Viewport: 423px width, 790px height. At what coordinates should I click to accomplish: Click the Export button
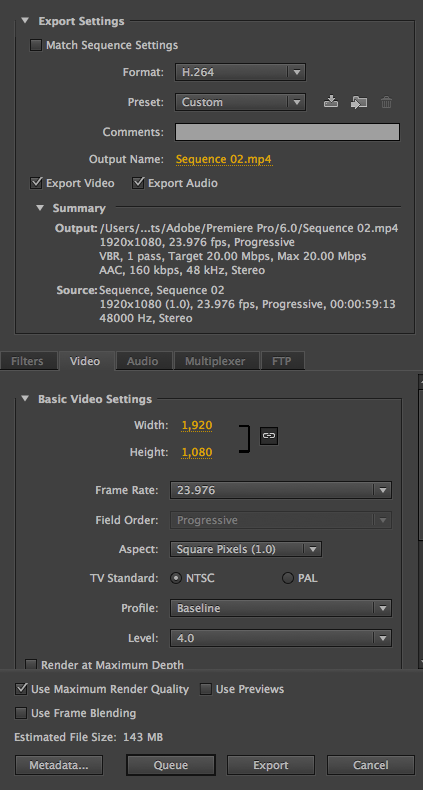pyautogui.click(x=271, y=765)
